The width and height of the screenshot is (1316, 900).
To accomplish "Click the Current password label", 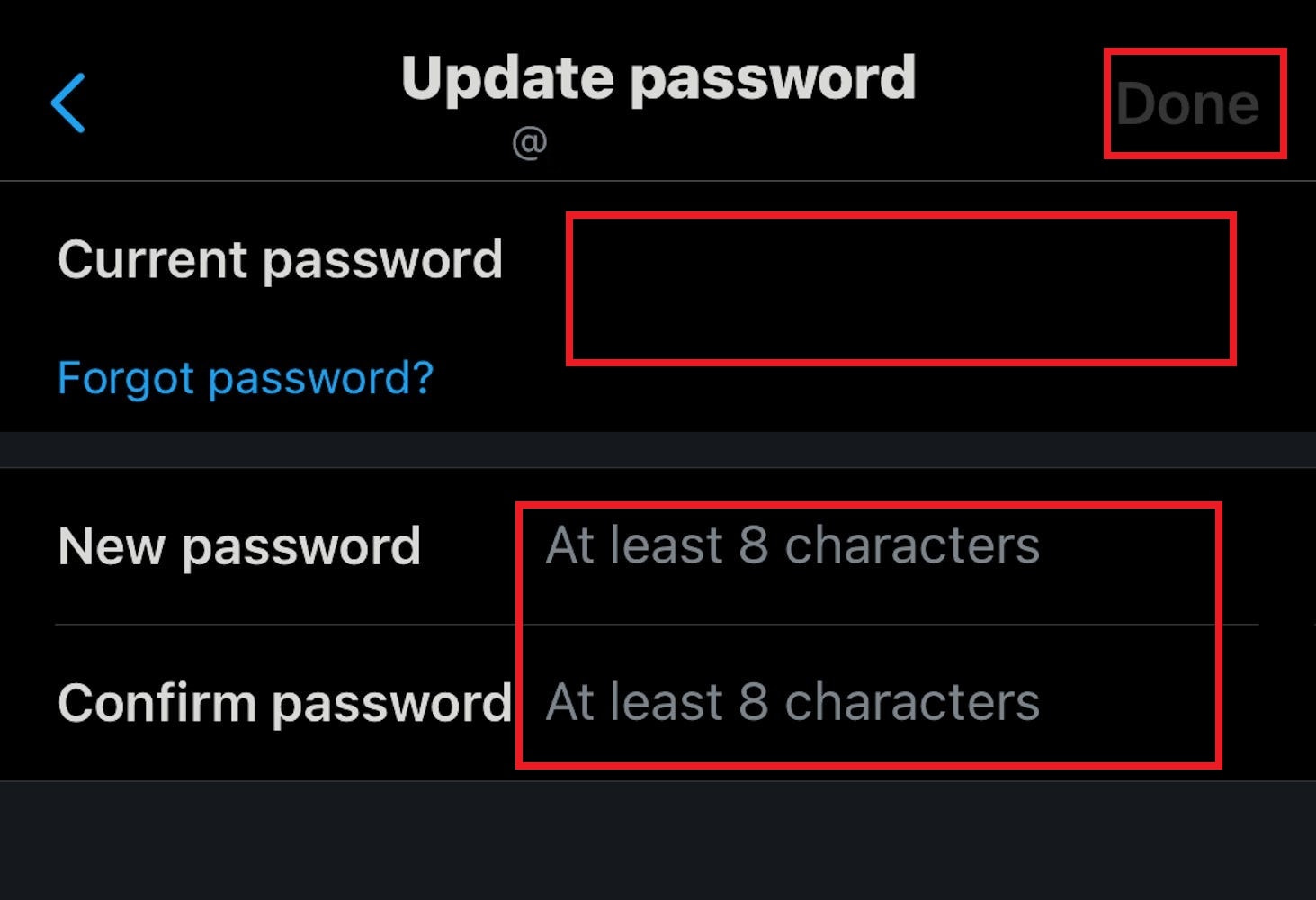I will (x=280, y=260).
